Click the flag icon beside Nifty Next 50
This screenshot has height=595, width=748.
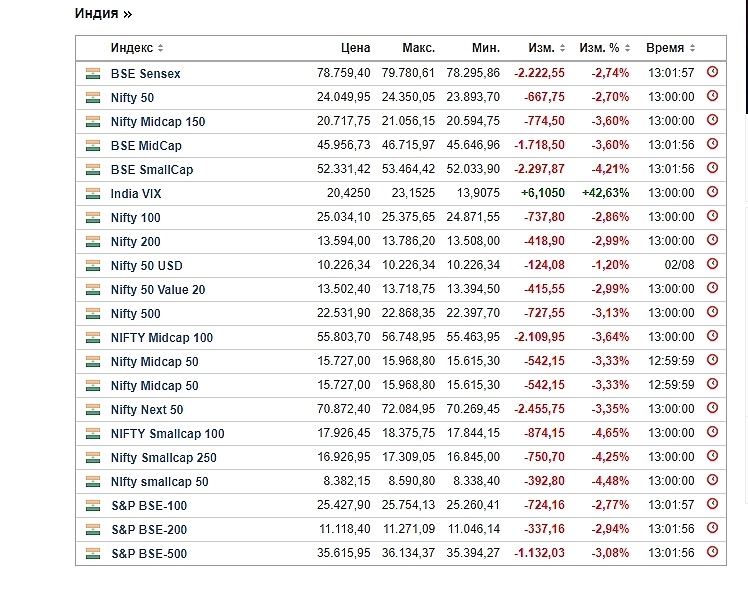click(93, 410)
